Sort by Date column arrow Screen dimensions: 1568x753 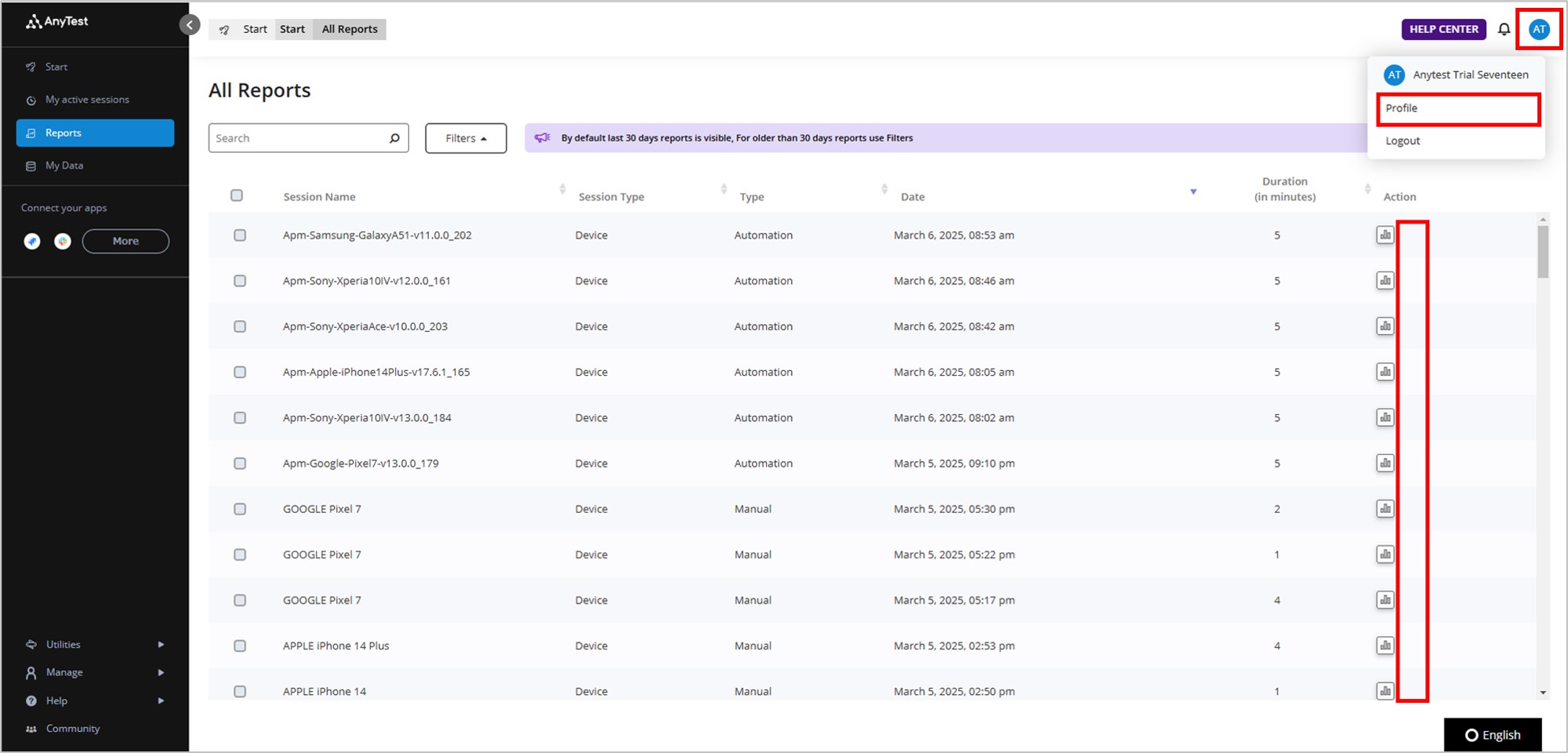[1193, 191]
